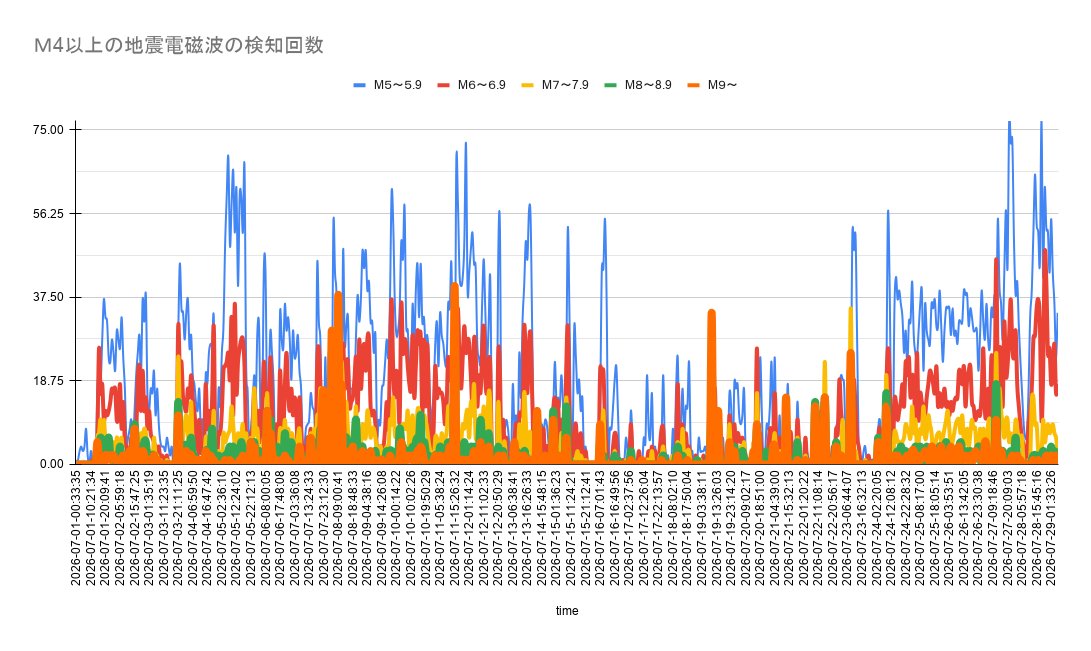
Task: Click x-axis label '2026-07-10-00:14:22'
Action: [x=397, y=528]
